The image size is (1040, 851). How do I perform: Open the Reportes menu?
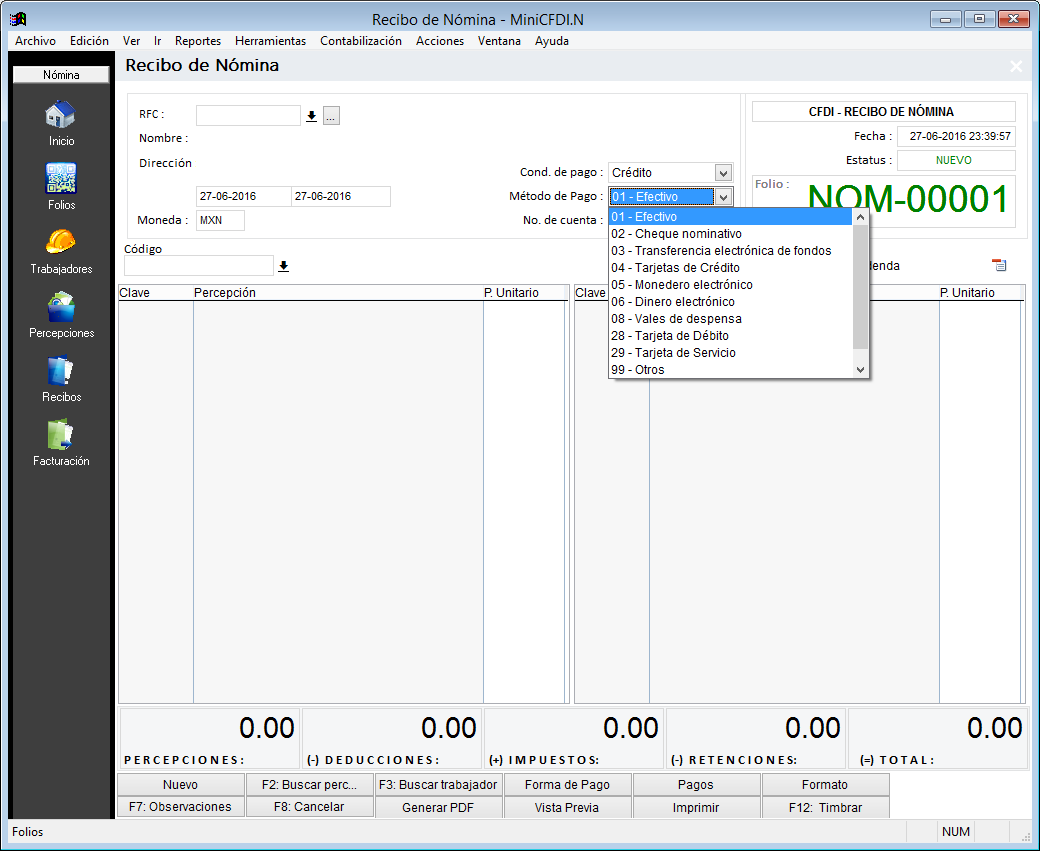click(x=198, y=41)
